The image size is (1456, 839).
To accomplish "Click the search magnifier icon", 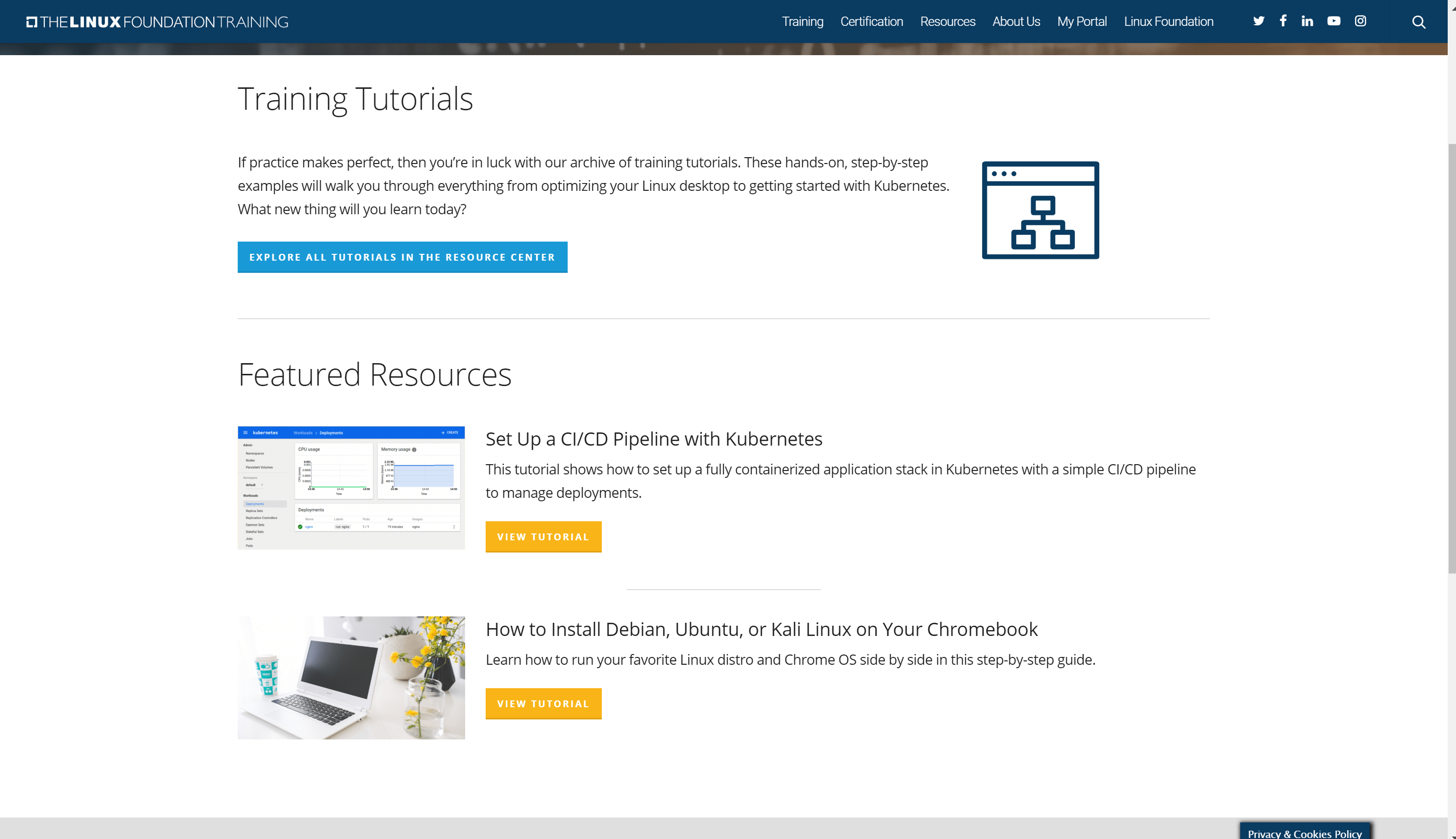I will click(1418, 22).
